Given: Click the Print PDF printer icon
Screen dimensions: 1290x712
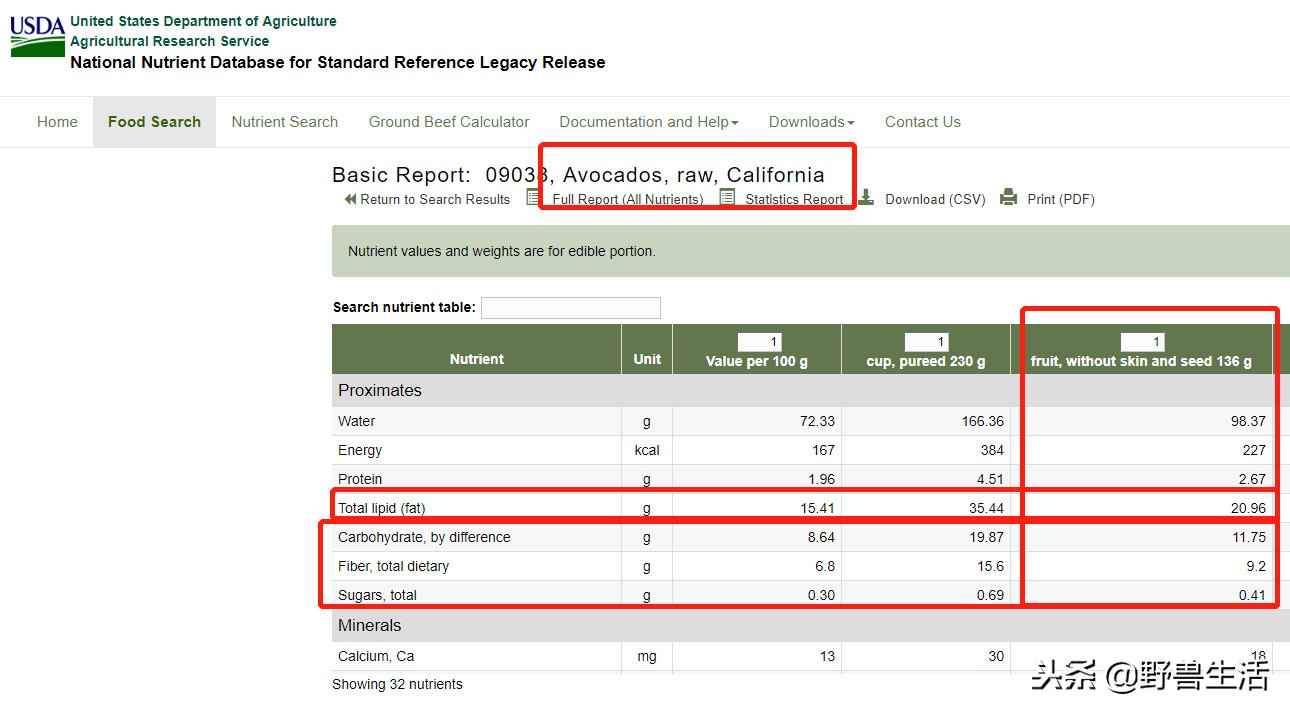Looking at the screenshot, I should [1009, 197].
